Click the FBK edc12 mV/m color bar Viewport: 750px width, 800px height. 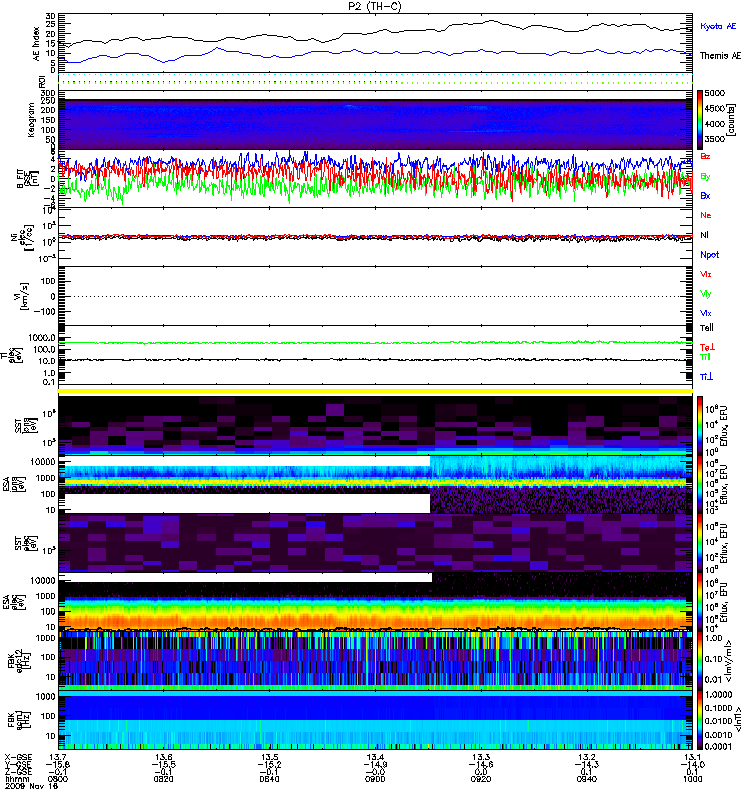(x=700, y=660)
